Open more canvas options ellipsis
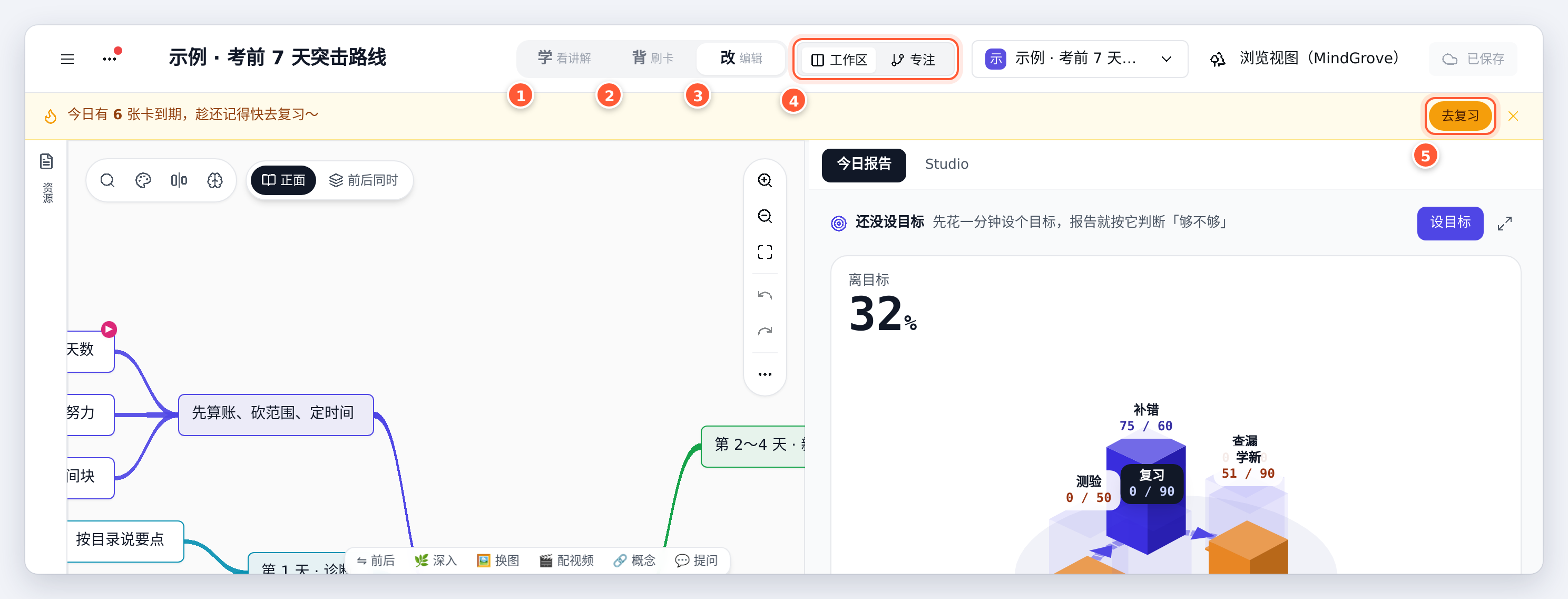The image size is (1568, 599). [x=765, y=374]
